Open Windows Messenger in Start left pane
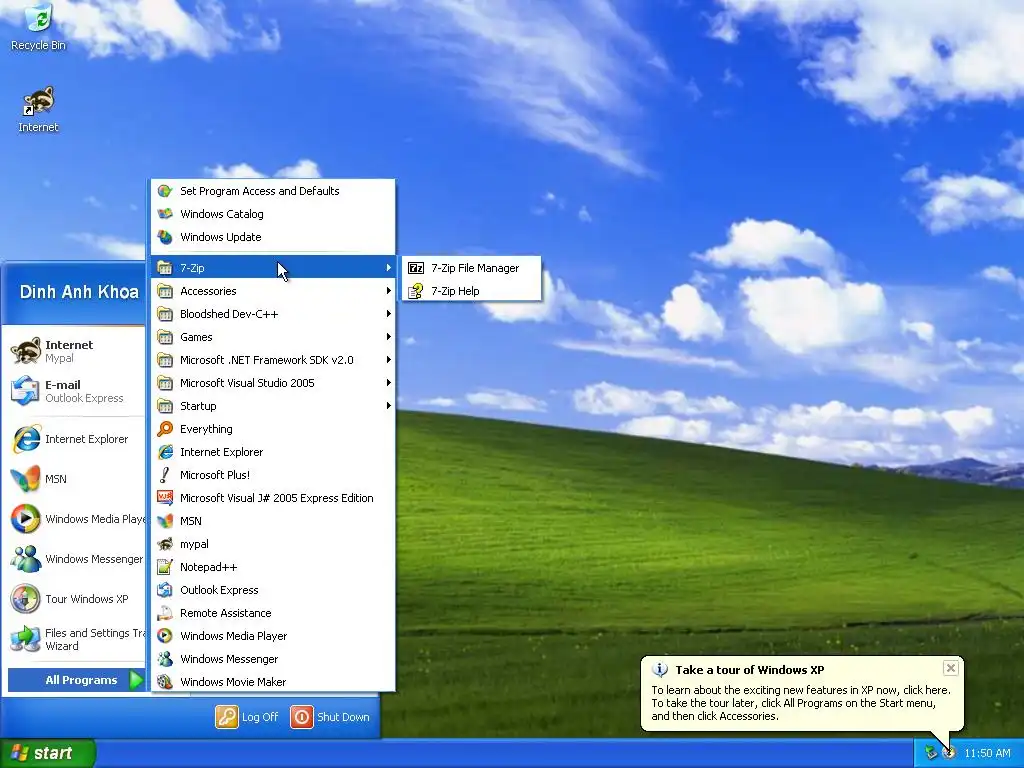Viewport: 1024px width, 768px height. click(76, 559)
